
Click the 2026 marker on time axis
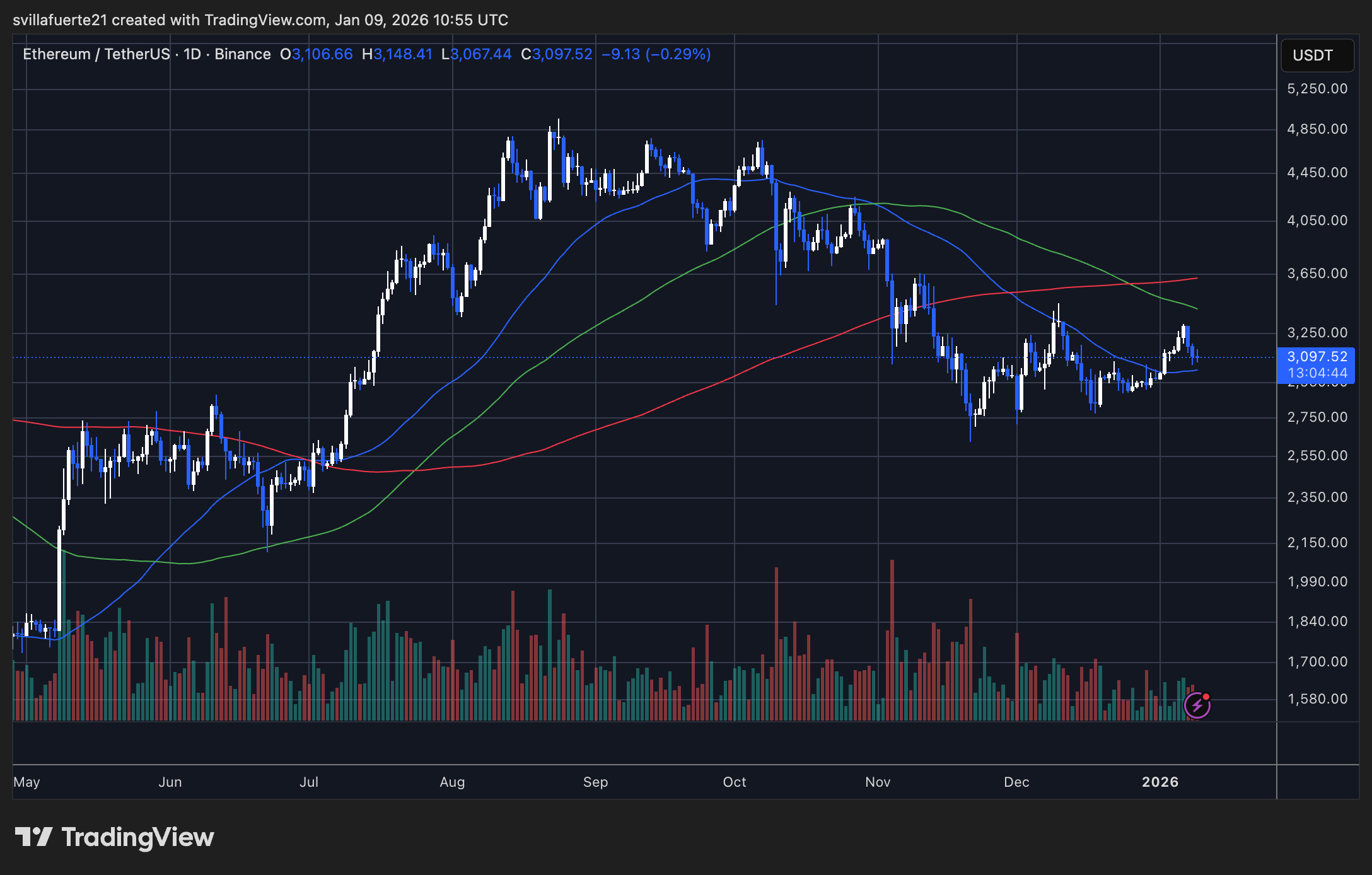(1160, 782)
